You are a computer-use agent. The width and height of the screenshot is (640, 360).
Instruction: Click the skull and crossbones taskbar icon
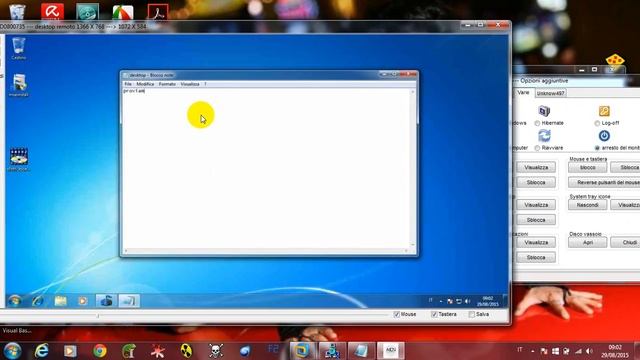click(216, 351)
